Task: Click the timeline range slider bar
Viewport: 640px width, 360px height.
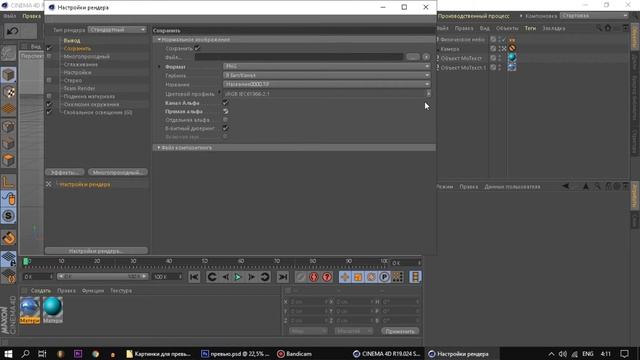Action: tap(102, 276)
